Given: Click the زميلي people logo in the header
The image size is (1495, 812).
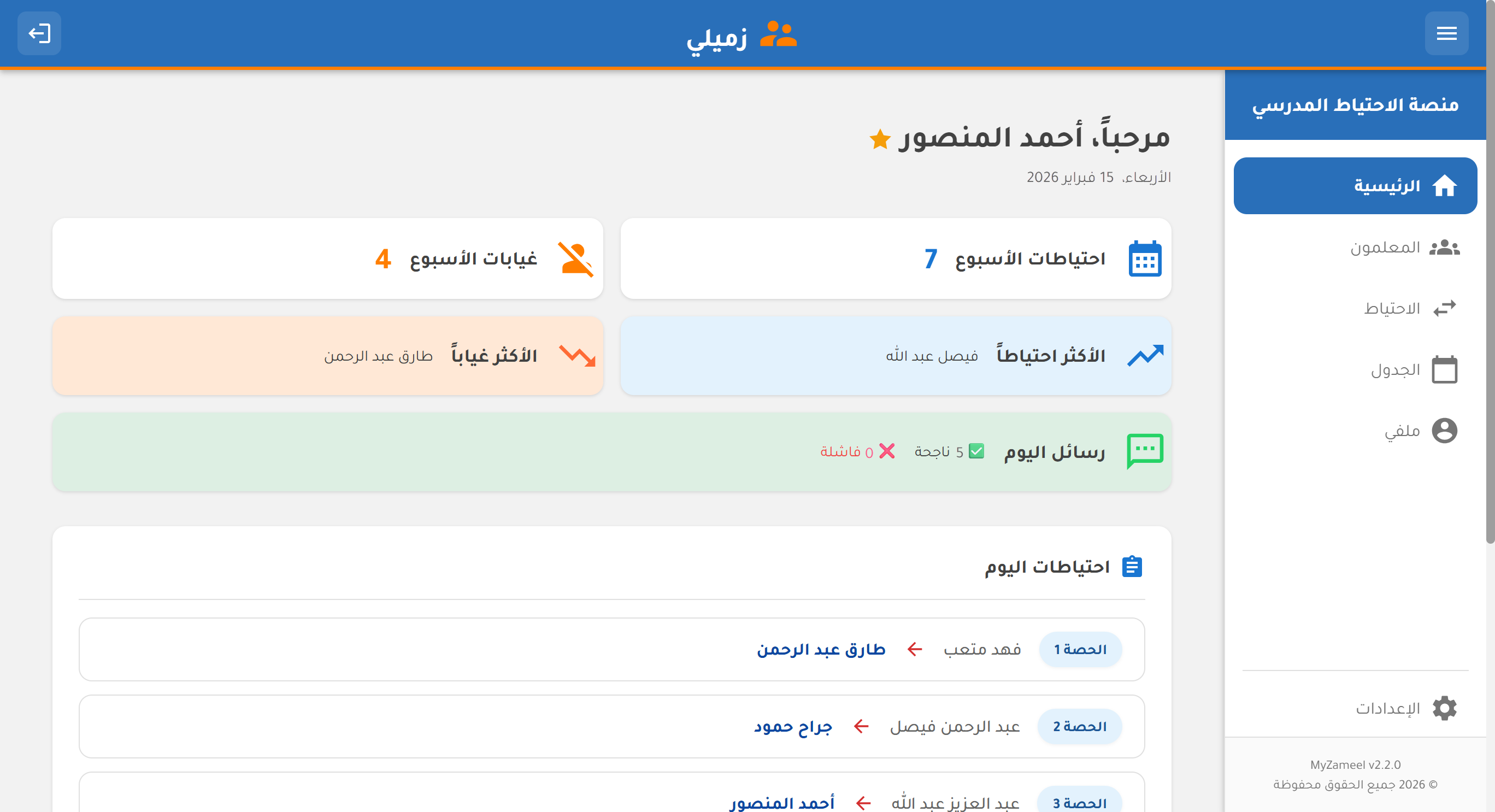Looking at the screenshot, I should point(779,33).
